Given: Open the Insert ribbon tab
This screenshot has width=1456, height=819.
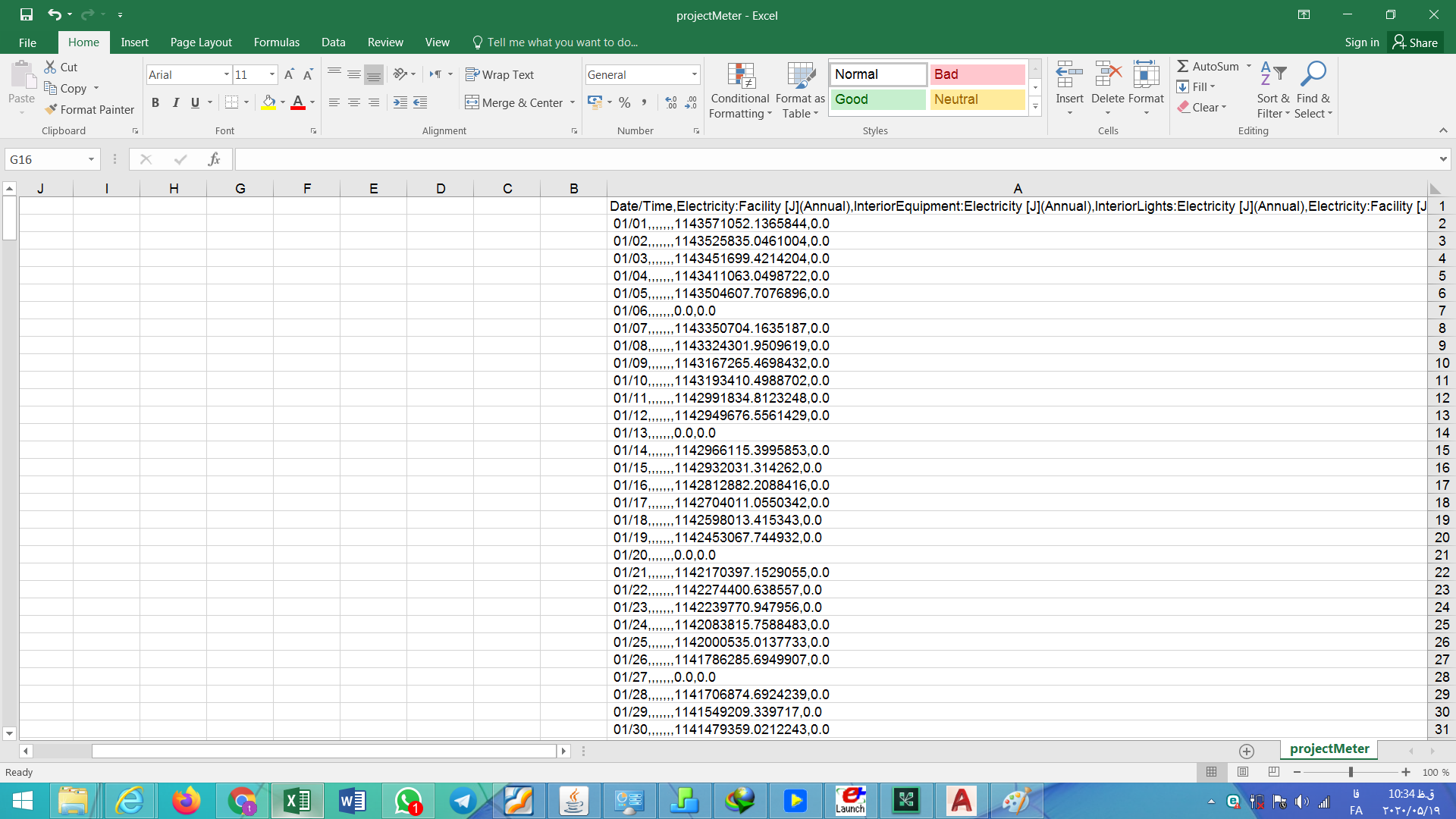Looking at the screenshot, I should [x=134, y=42].
